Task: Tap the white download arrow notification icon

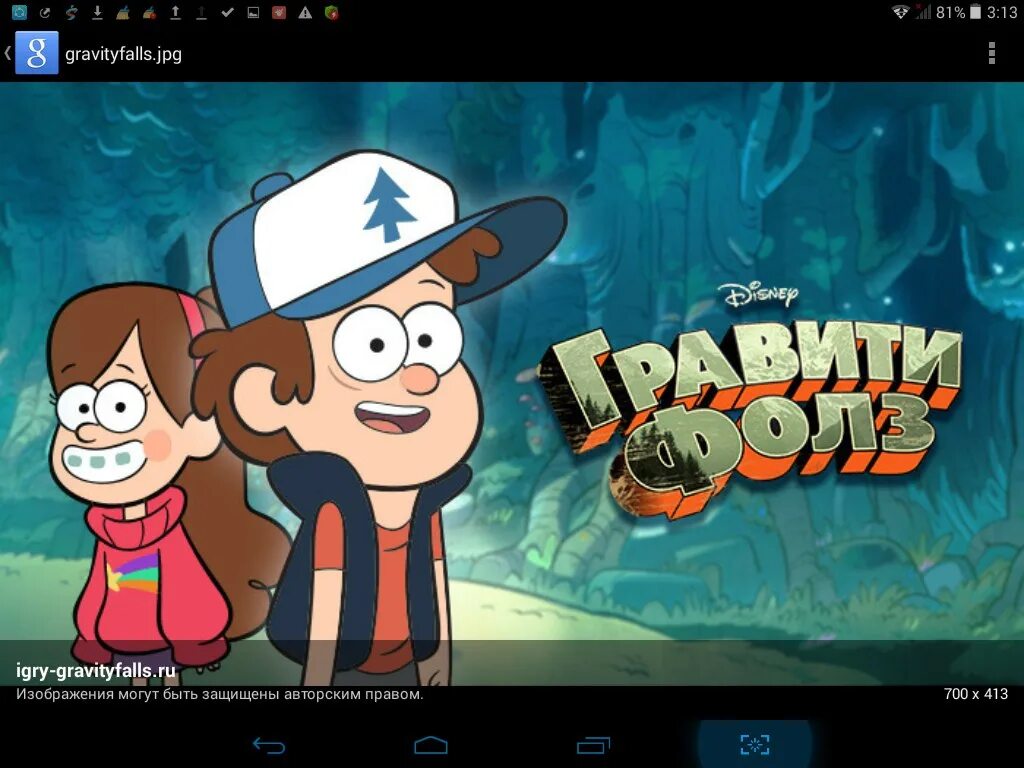Action: (x=97, y=12)
